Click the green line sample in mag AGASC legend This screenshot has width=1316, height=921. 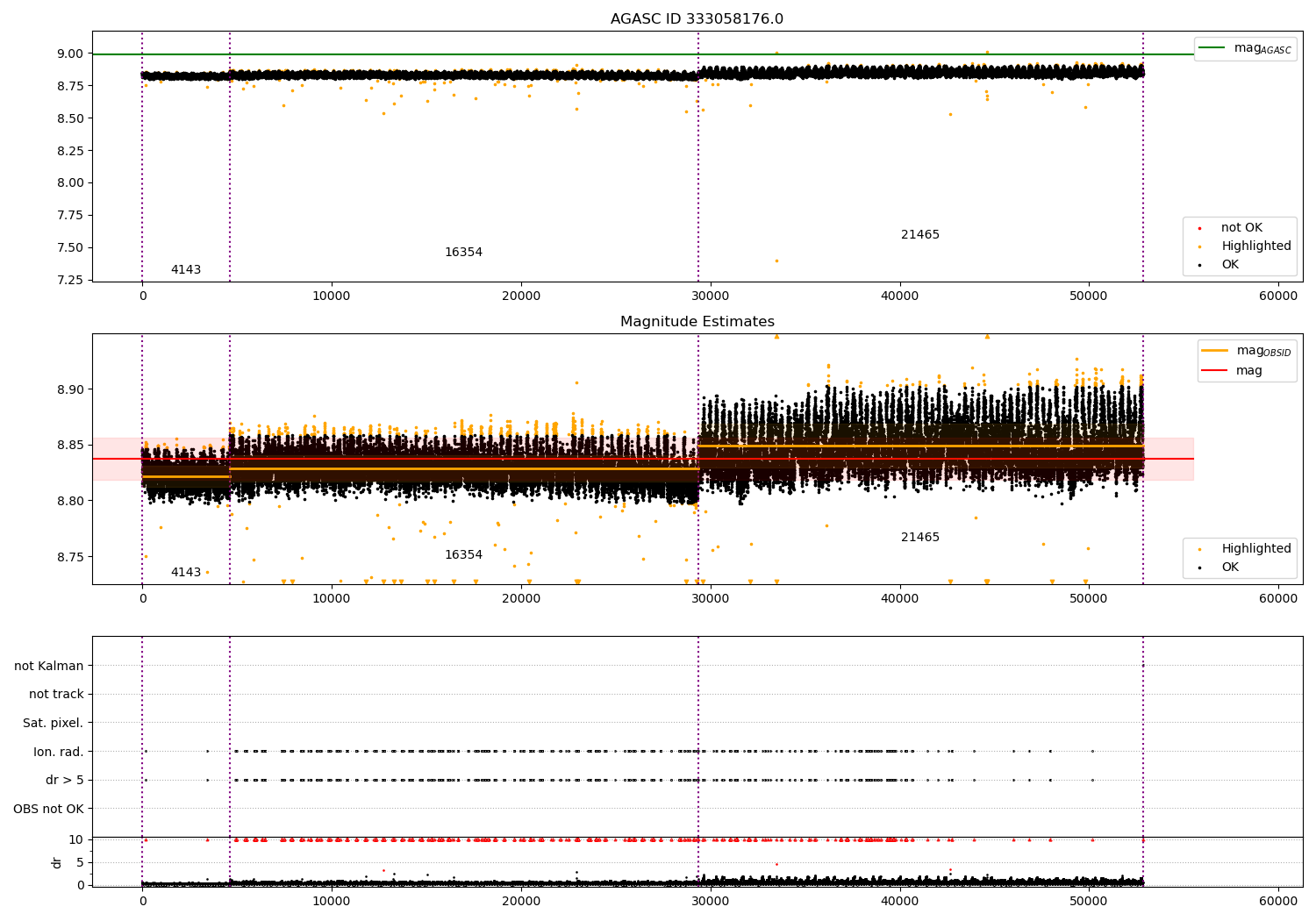[x=1212, y=47]
